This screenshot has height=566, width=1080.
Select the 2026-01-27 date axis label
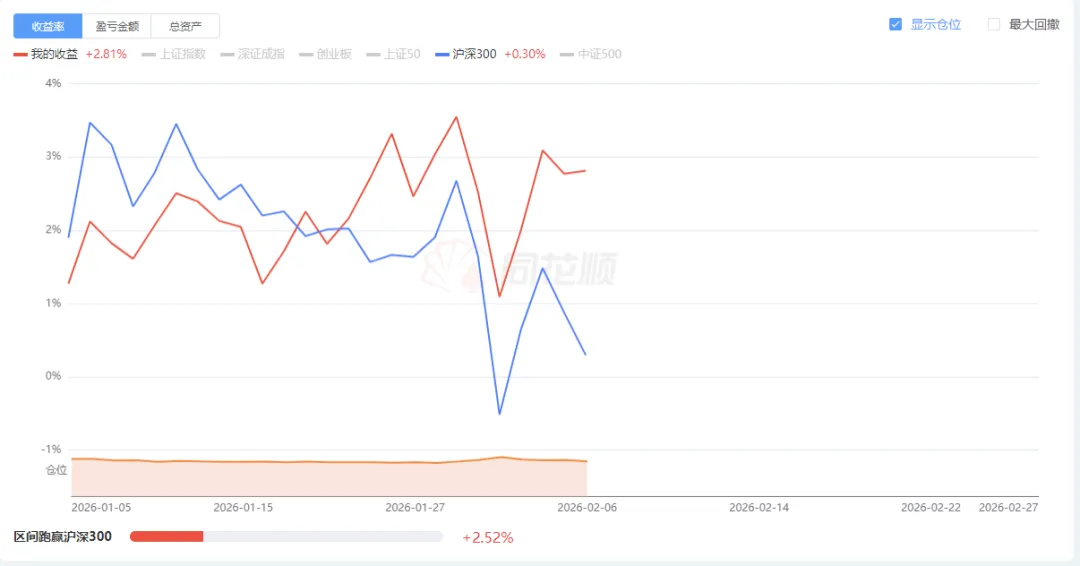tap(415, 507)
